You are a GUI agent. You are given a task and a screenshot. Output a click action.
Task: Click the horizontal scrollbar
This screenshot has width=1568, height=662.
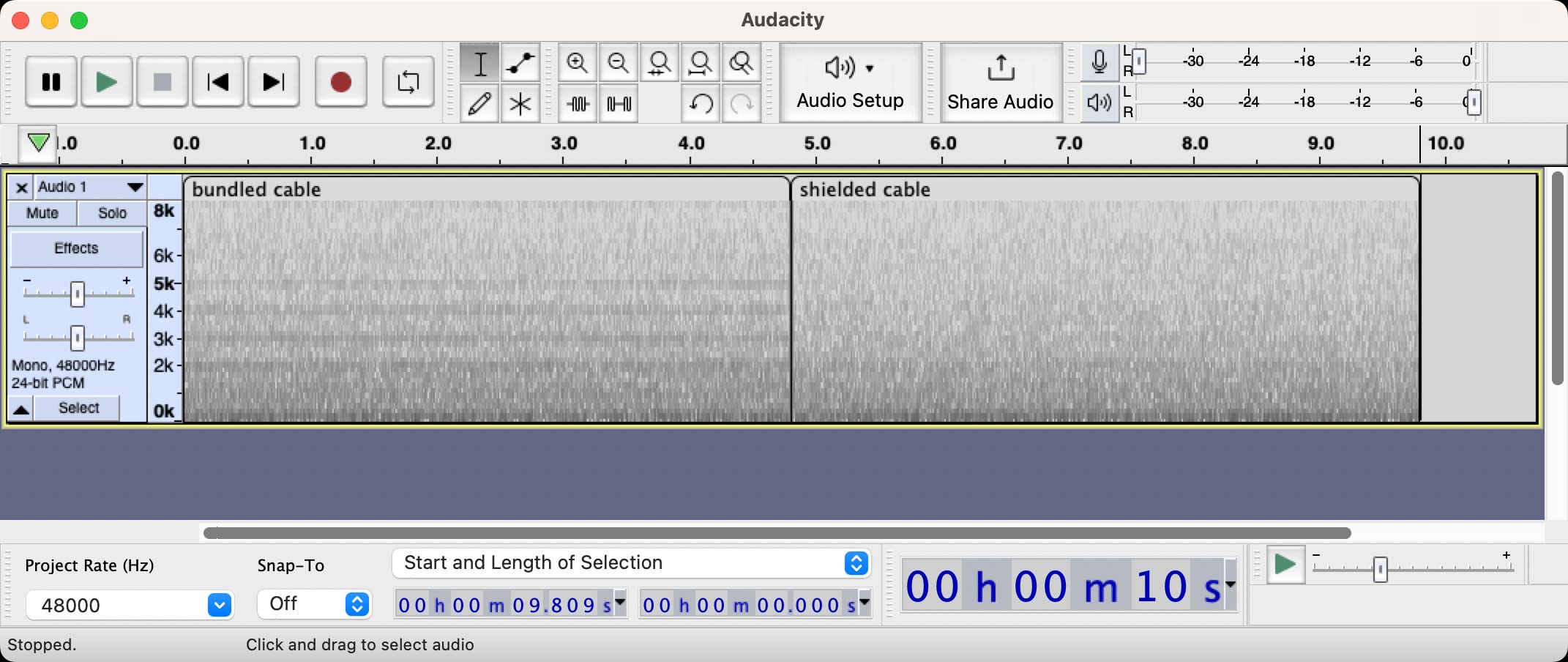[777, 533]
